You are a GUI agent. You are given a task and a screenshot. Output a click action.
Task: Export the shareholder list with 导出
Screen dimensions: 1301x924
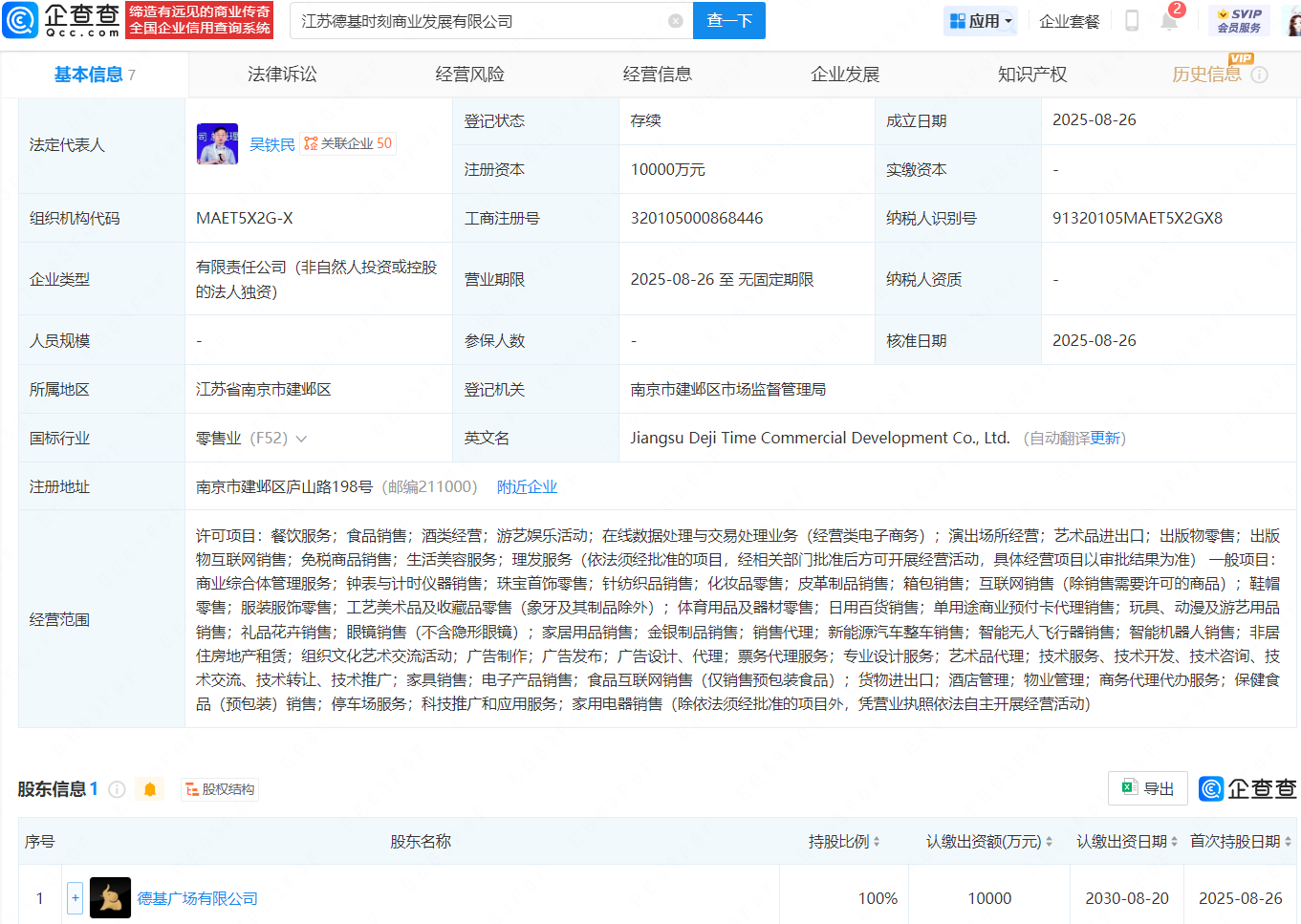[x=1148, y=788]
